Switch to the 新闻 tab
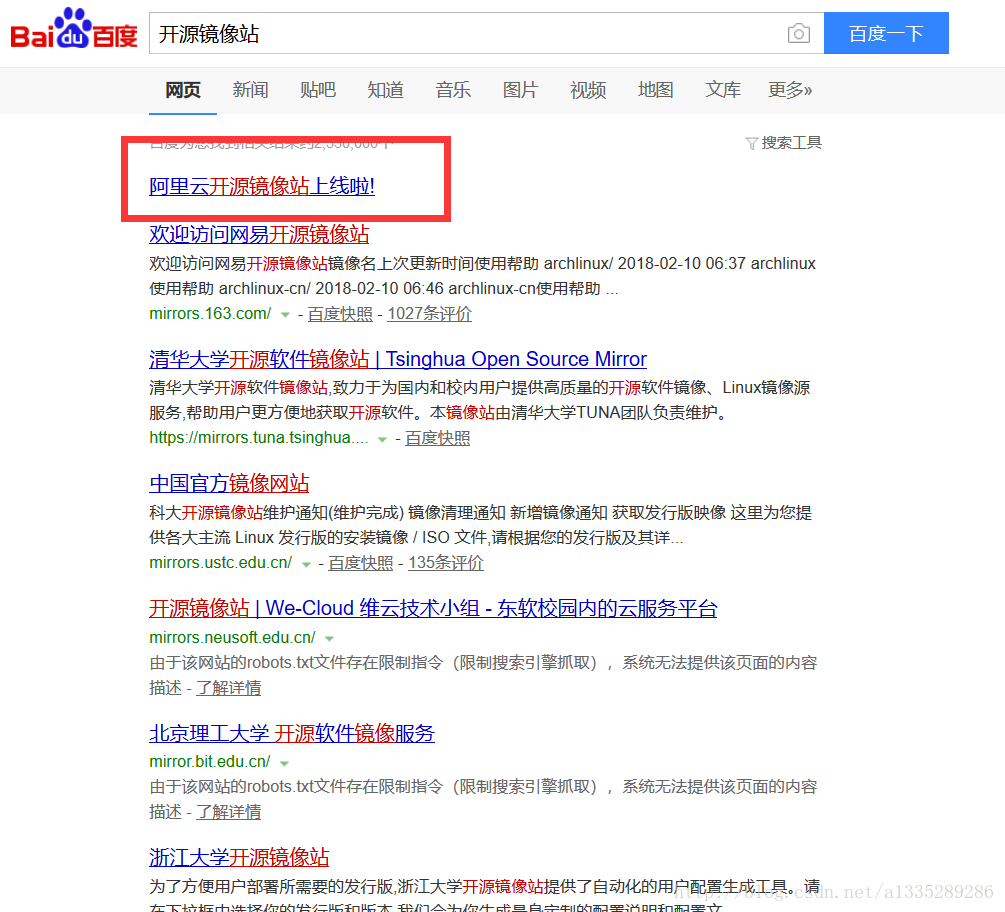 250,90
